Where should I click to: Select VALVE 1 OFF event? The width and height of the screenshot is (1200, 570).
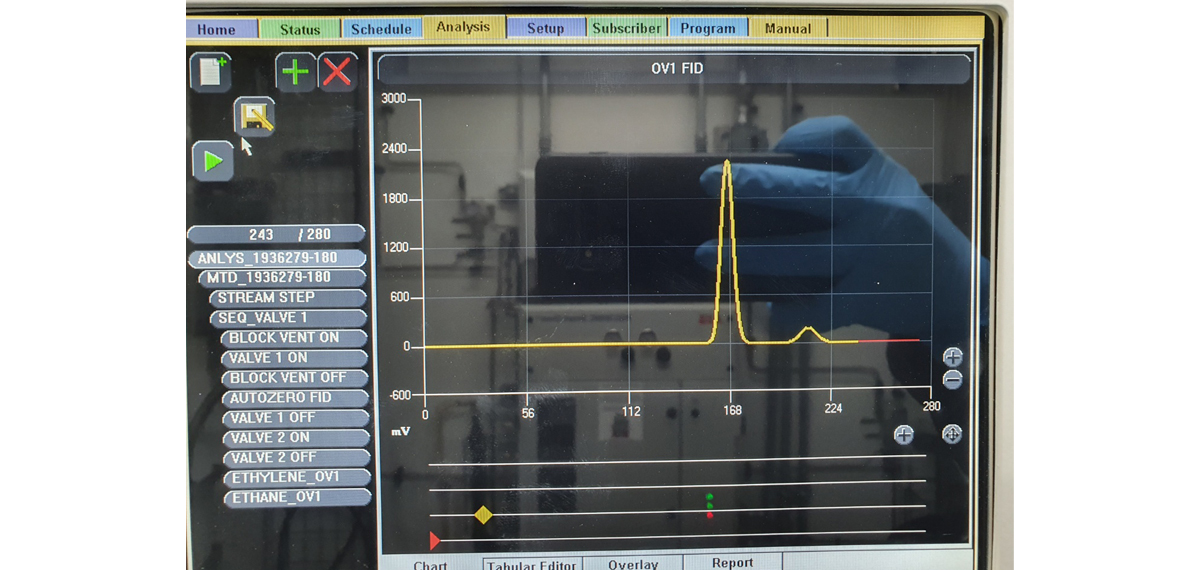296,418
